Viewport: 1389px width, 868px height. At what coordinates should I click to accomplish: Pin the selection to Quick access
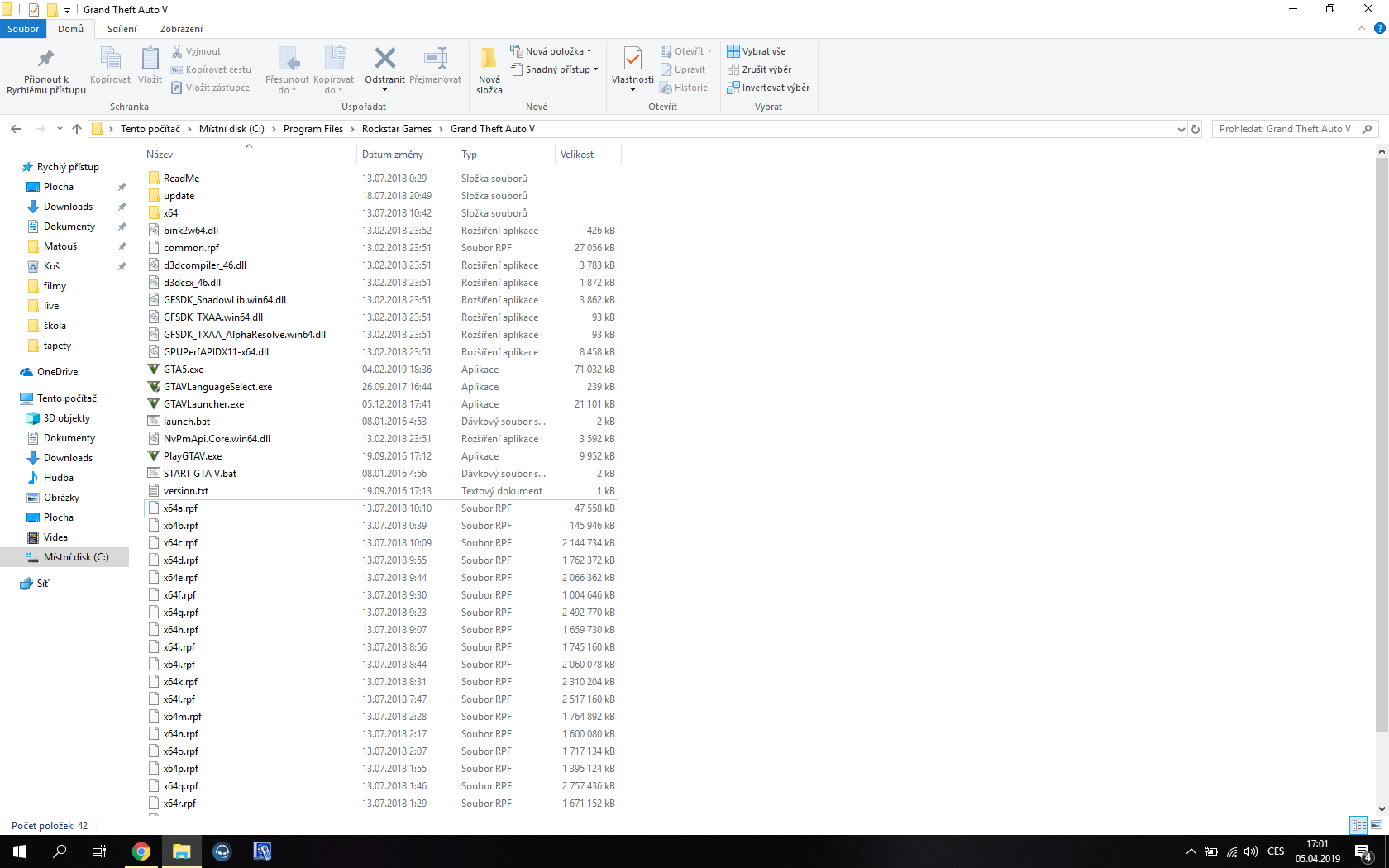point(46,70)
